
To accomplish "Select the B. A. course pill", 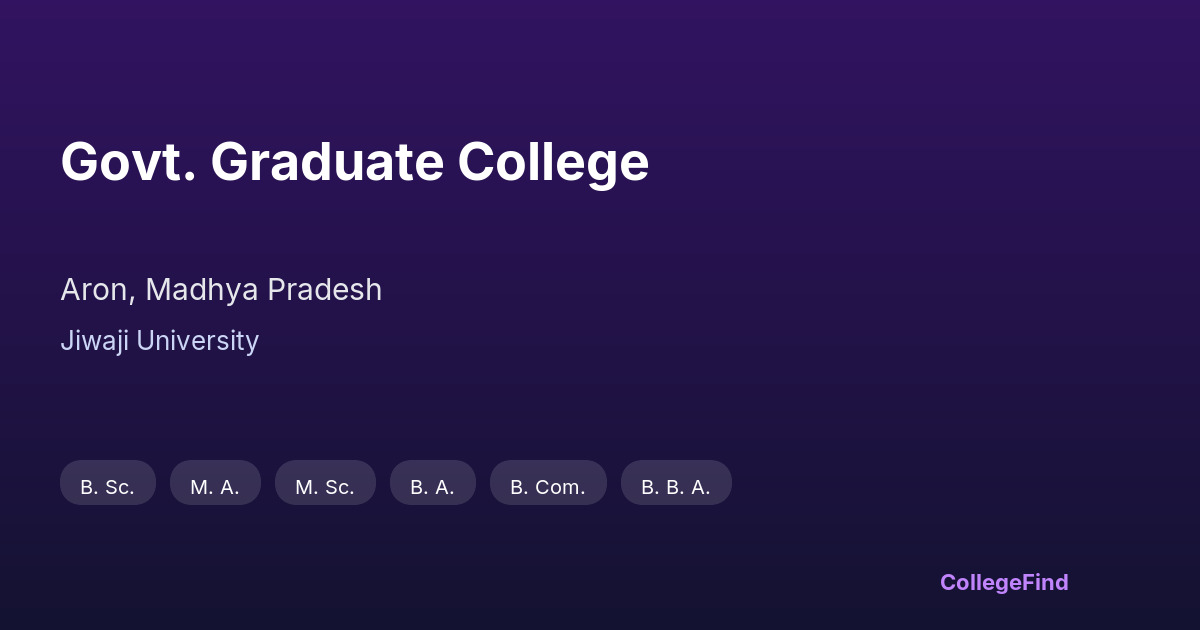I will (432, 483).
